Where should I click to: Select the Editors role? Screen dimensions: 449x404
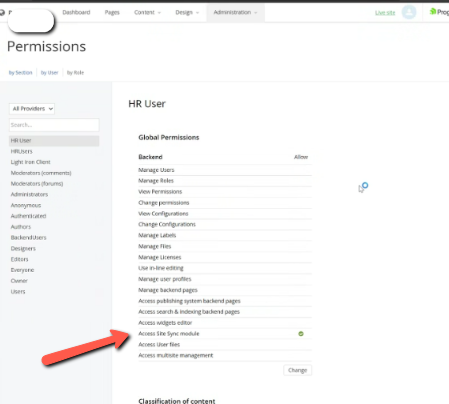19,259
